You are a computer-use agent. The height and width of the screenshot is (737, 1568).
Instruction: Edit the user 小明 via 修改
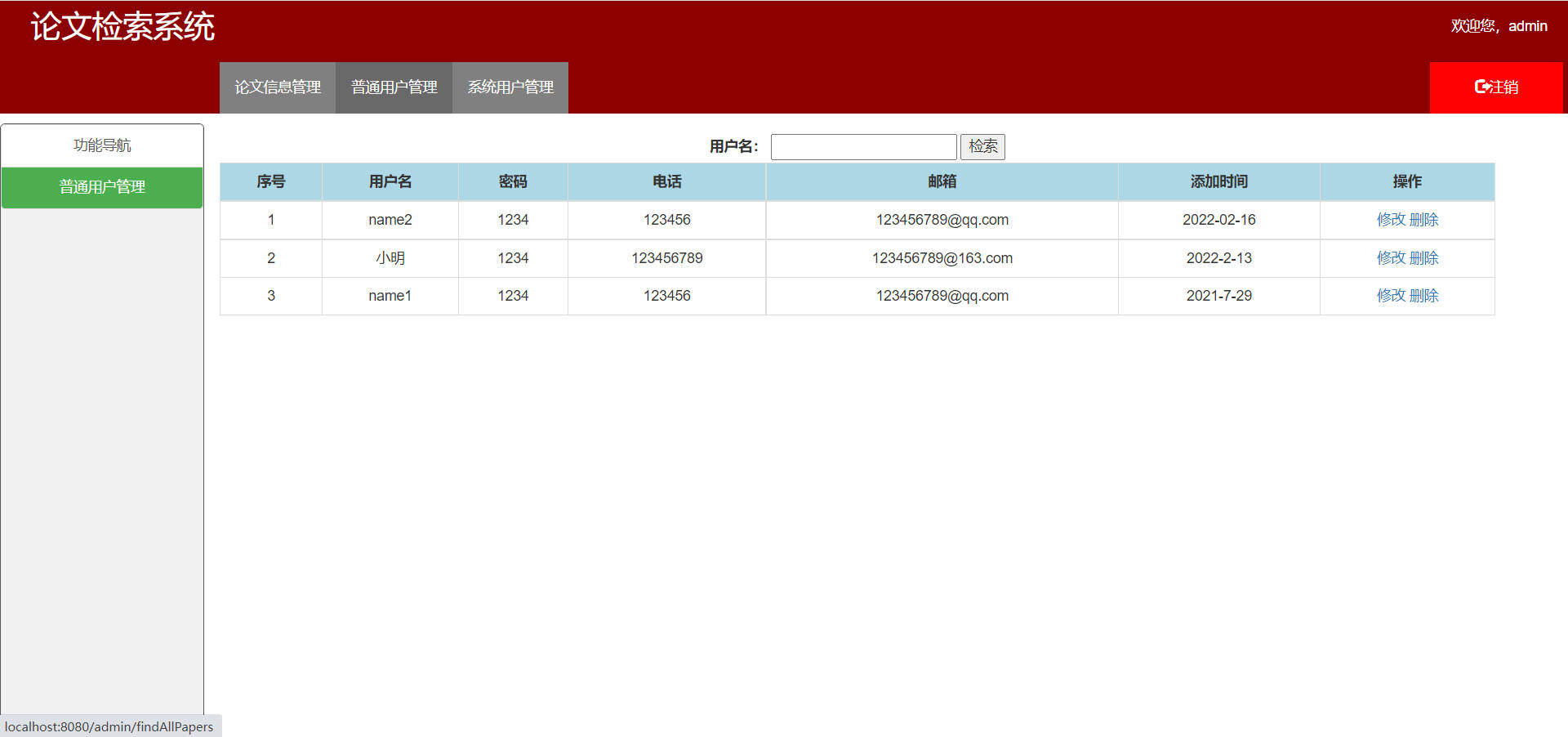(x=1391, y=258)
